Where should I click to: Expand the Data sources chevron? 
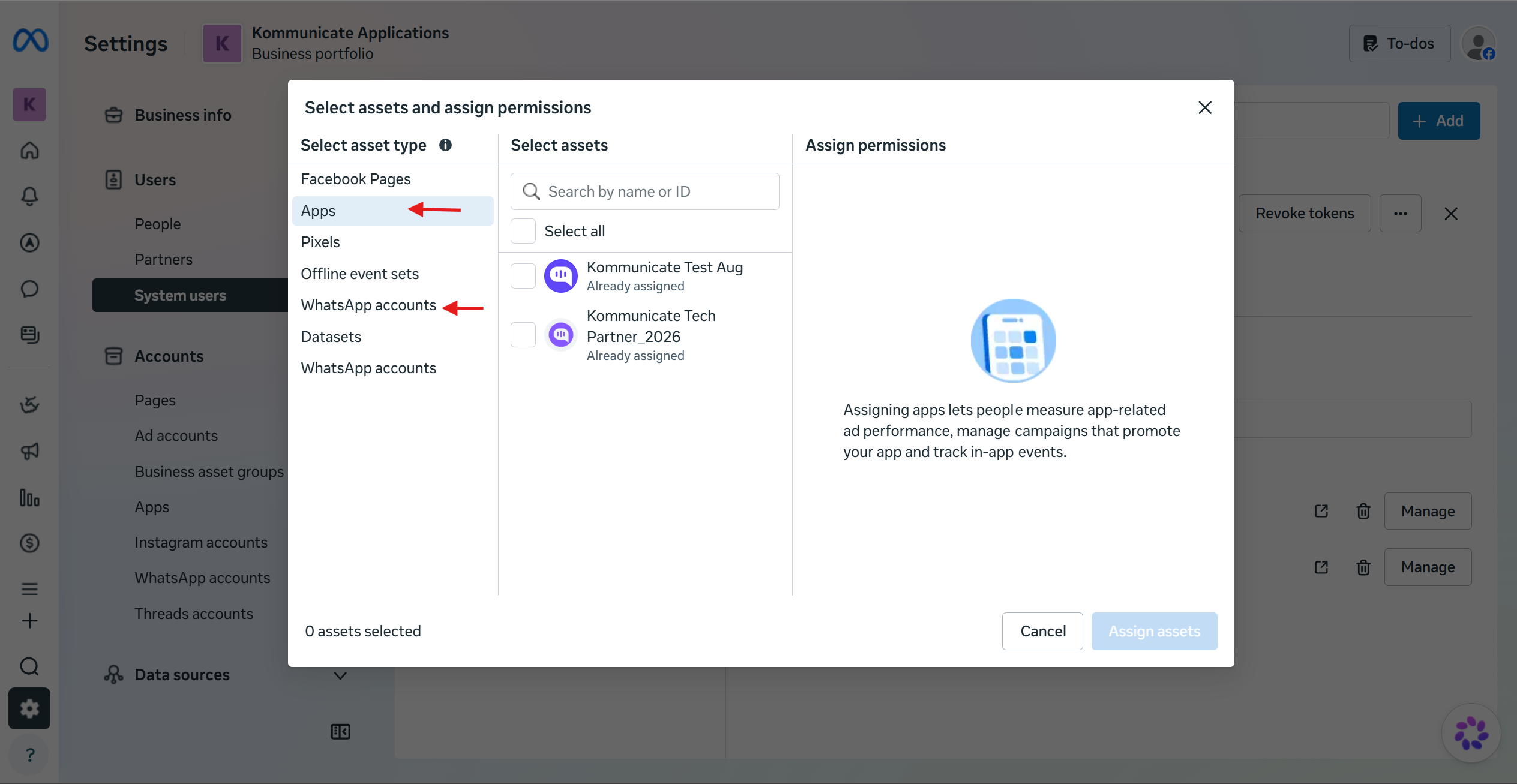(340, 675)
